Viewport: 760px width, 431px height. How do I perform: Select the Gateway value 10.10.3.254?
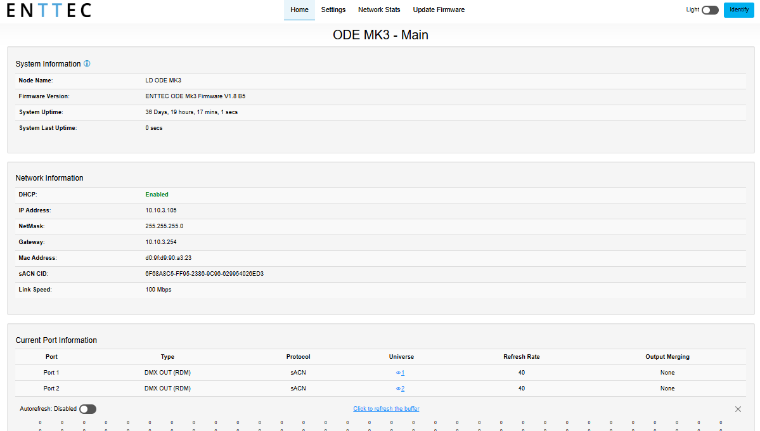click(x=161, y=242)
